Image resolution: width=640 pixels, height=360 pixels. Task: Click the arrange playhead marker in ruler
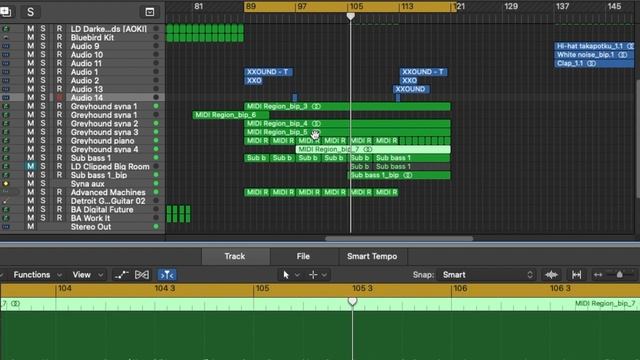351,16
